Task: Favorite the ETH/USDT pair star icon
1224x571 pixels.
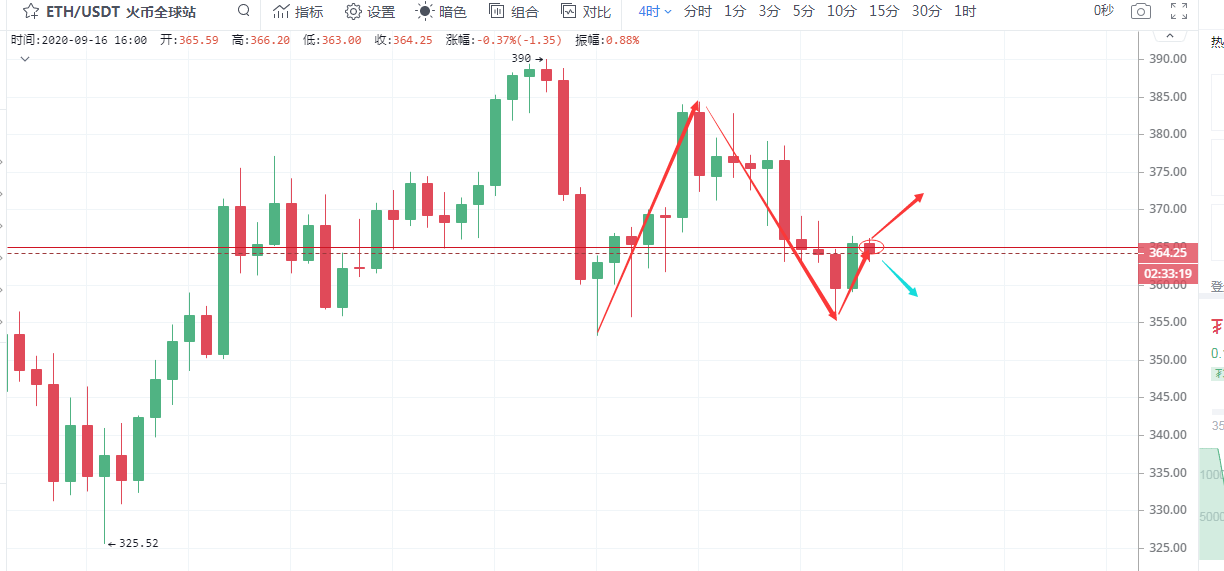Action: coord(31,12)
